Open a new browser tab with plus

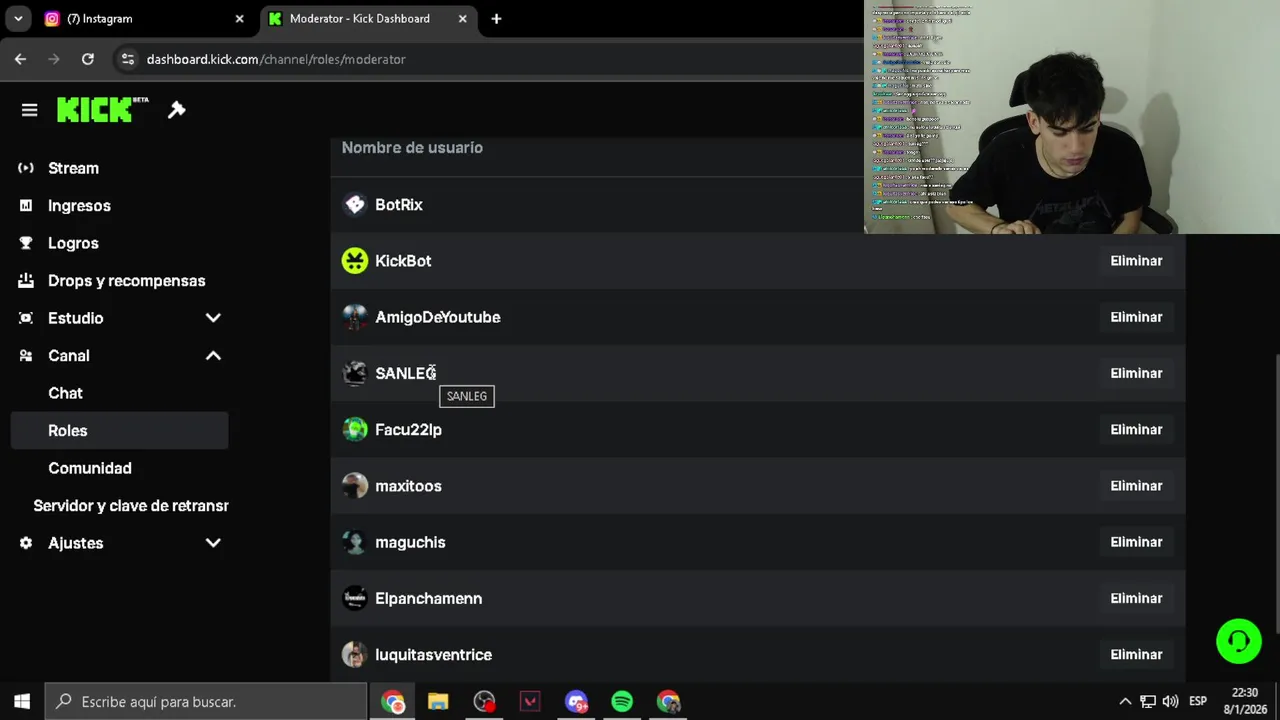(496, 19)
